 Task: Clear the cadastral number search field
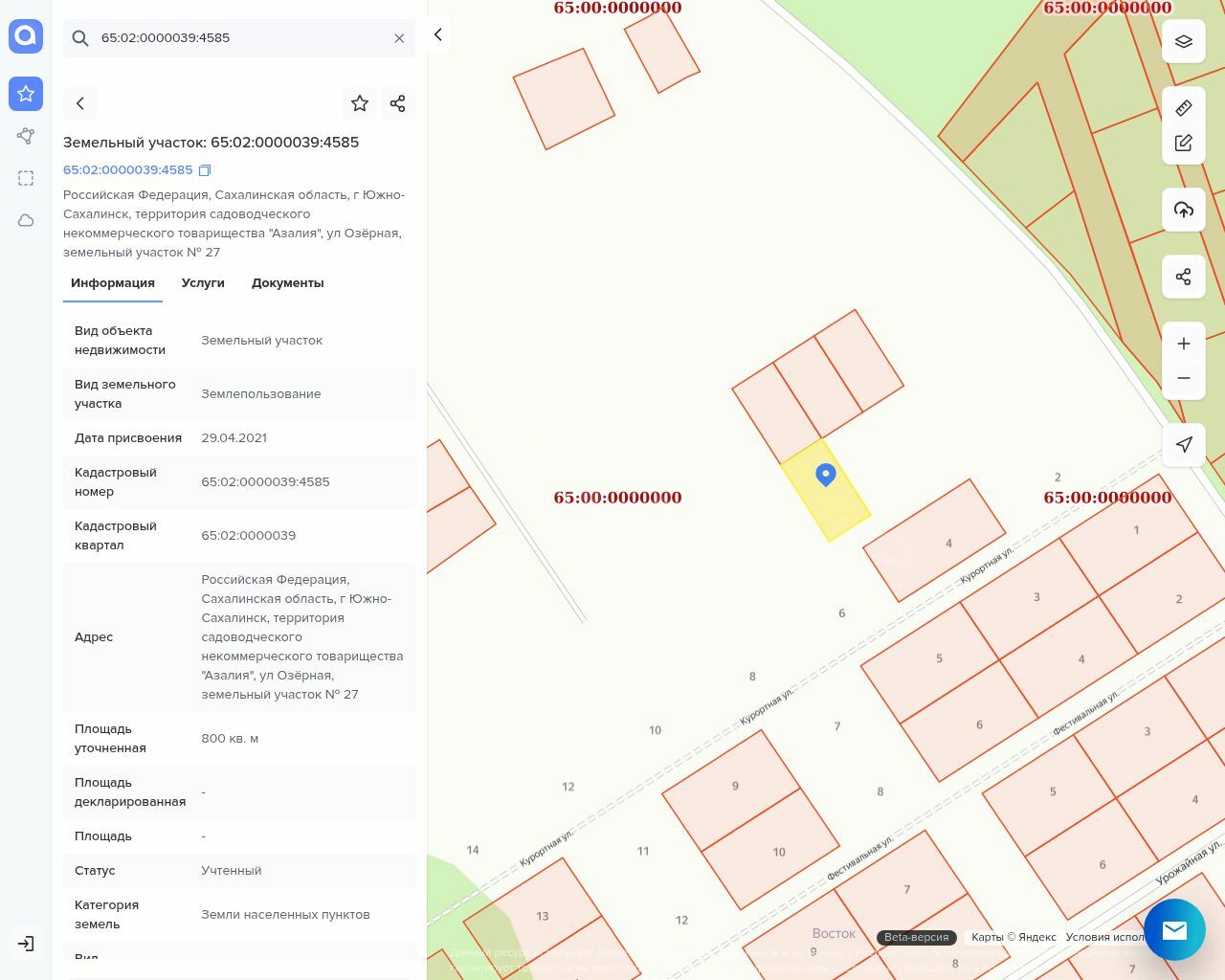pyautogui.click(x=399, y=38)
